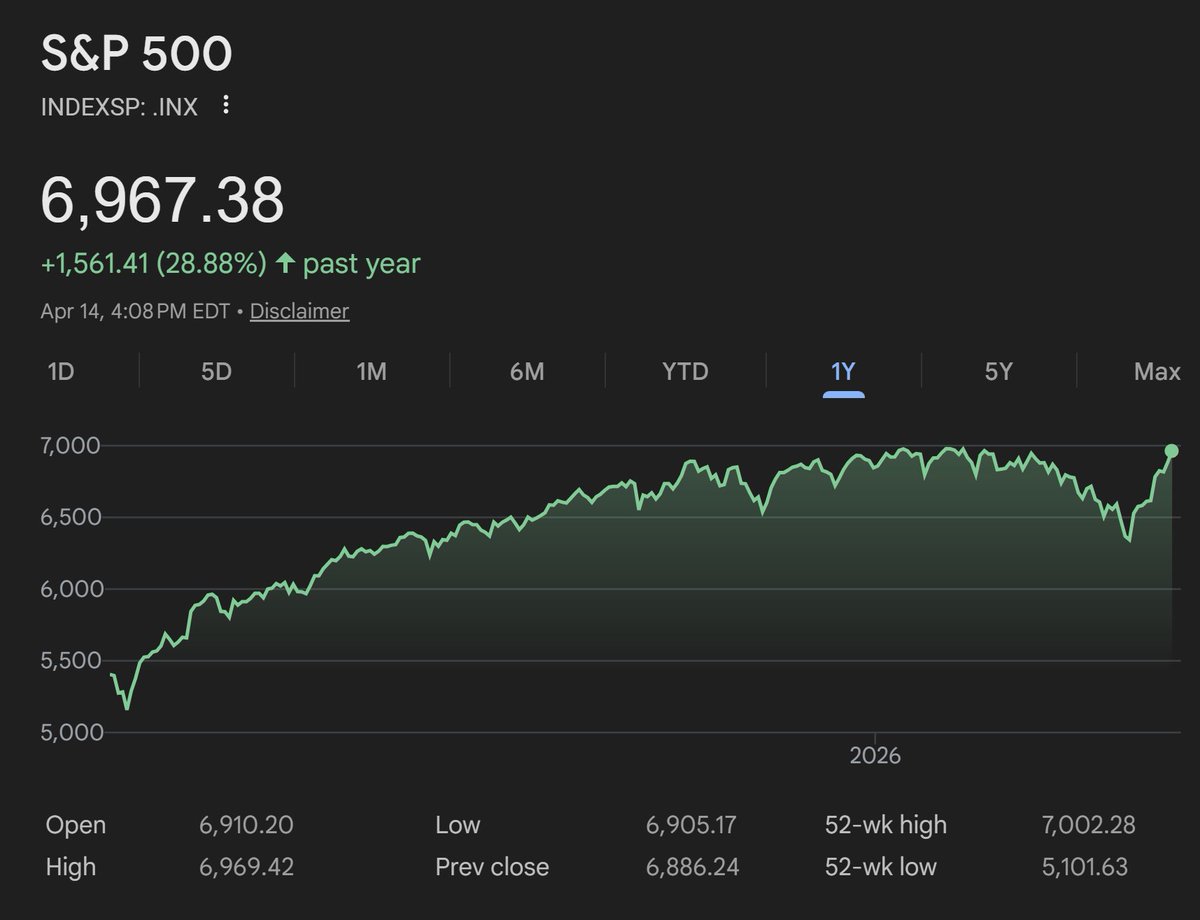
Task: Click the green up arrow icon
Action: [x=285, y=264]
